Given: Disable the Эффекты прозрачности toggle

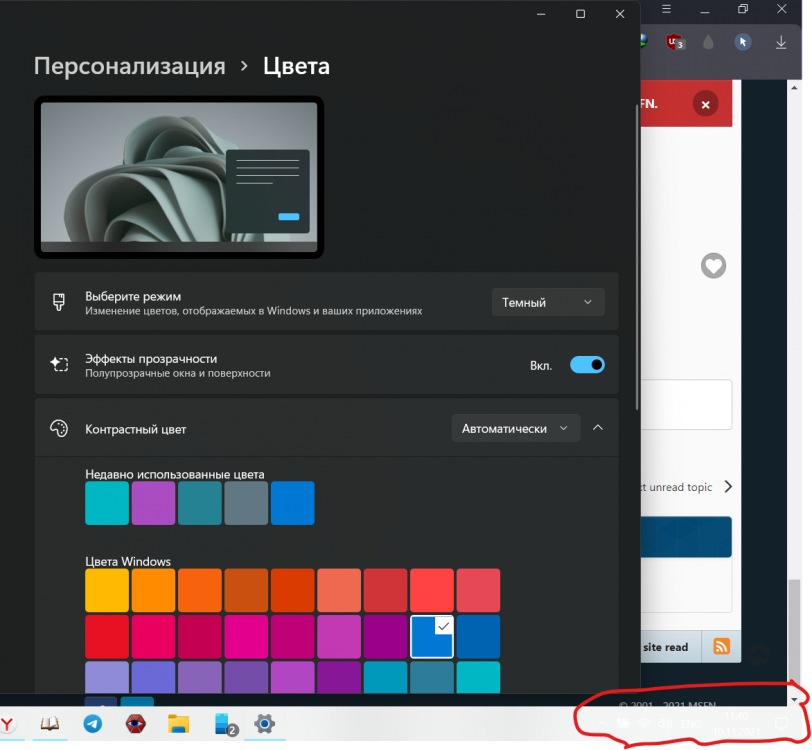Looking at the screenshot, I should (588, 364).
